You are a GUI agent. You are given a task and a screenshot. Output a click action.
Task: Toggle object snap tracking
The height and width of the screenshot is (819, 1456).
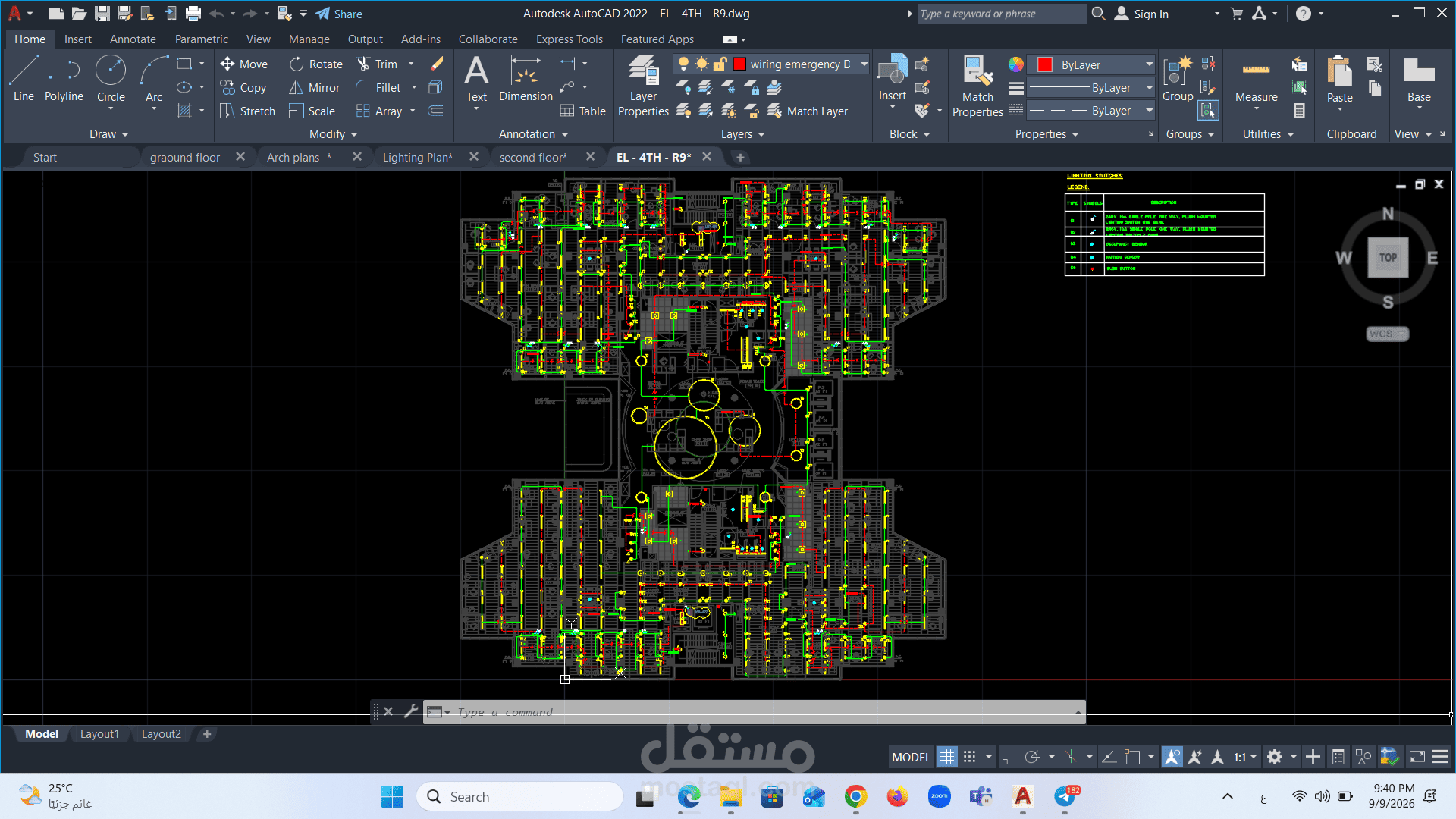point(1109,757)
